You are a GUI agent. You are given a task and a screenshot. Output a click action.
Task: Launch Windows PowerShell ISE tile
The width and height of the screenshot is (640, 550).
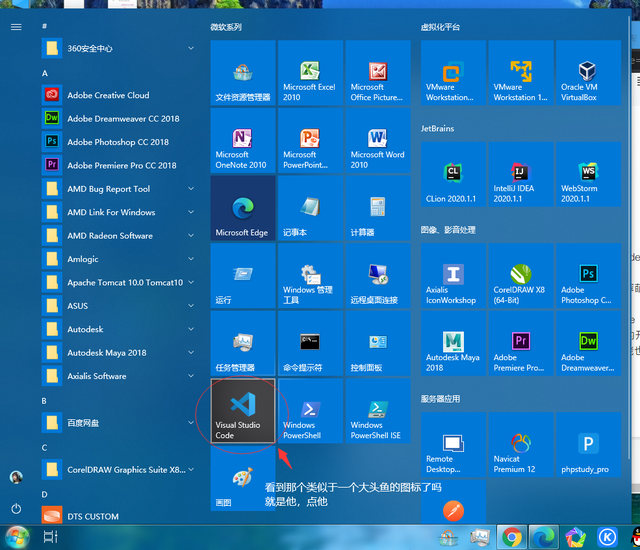(378, 411)
